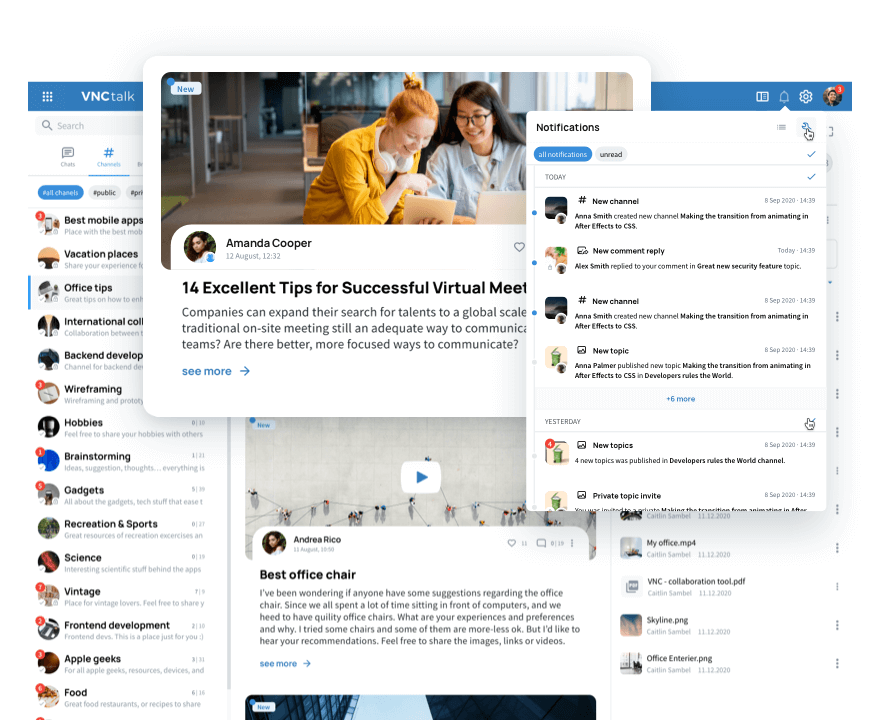Screen dimensions: 881x720
Task: Open the notifications bell icon
Action: (x=784, y=97)
